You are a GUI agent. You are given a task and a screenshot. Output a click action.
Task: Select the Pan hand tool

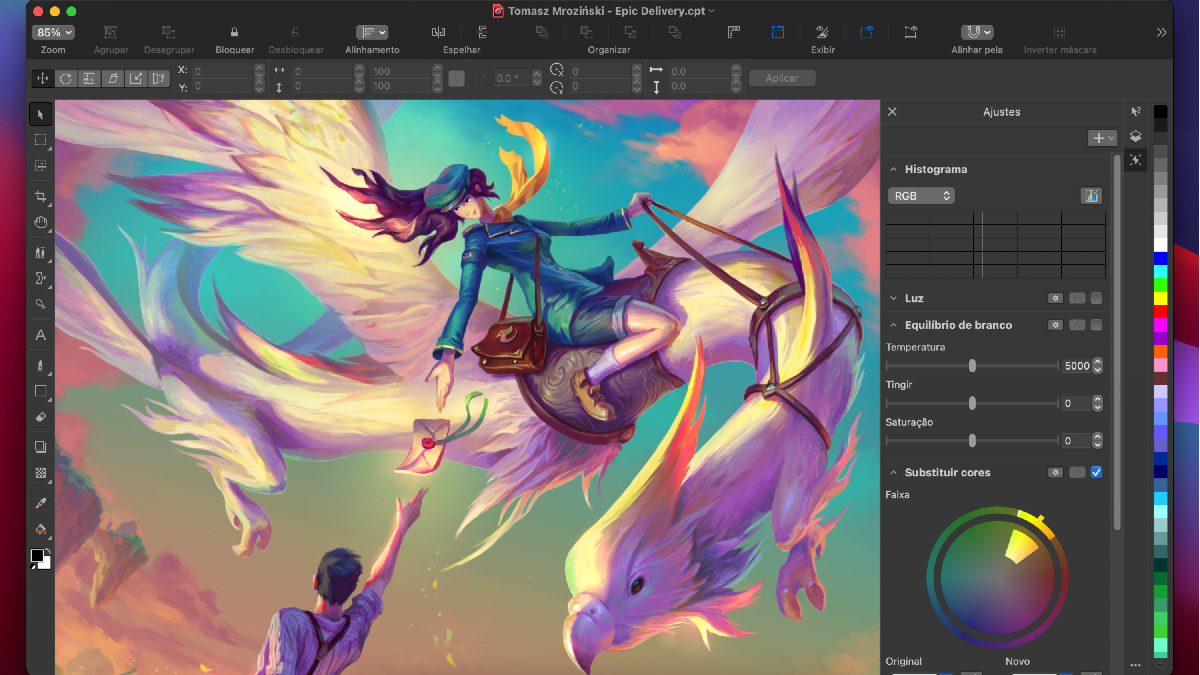(41, 223)
